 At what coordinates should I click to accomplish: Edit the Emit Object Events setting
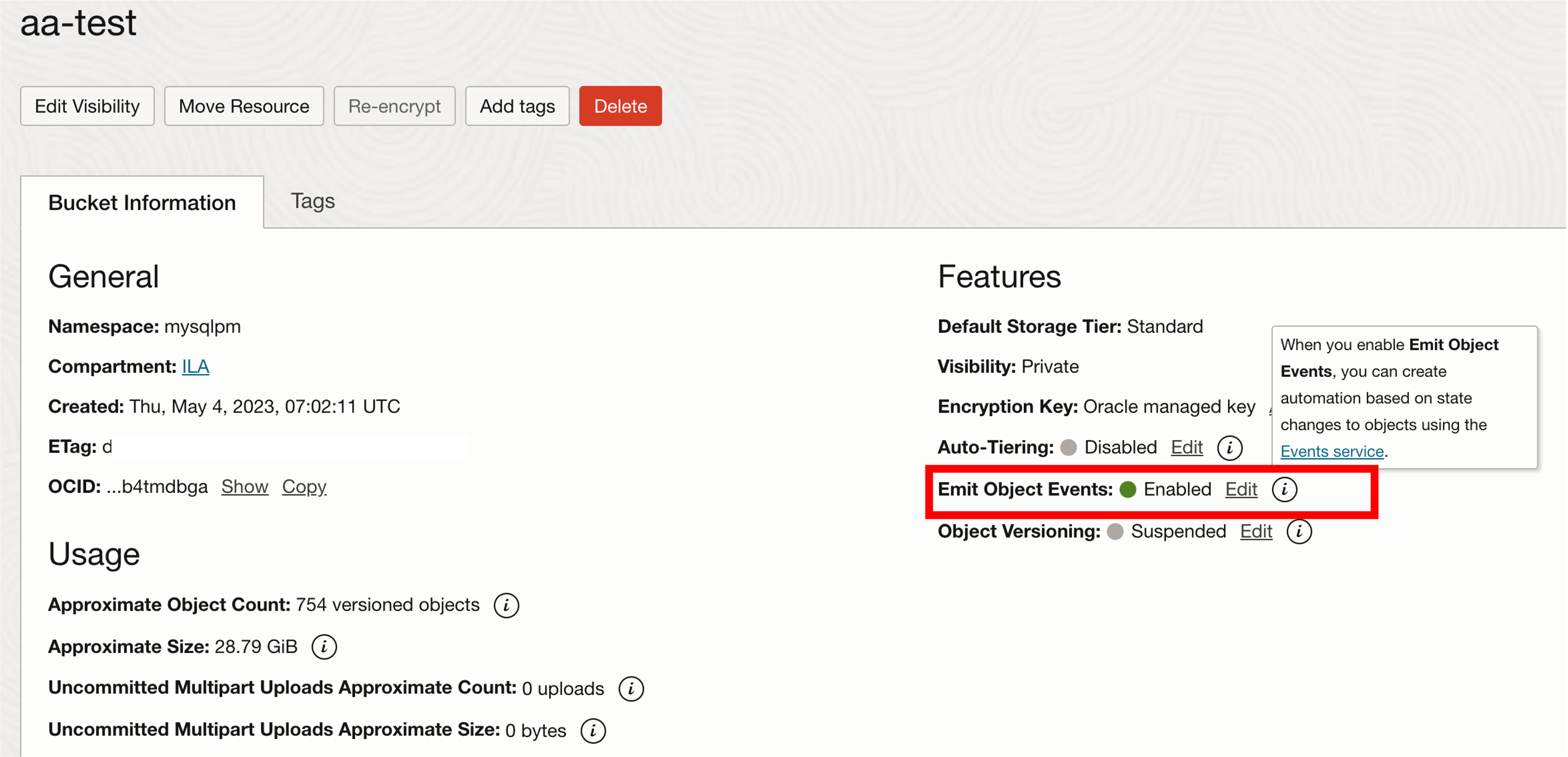click(x=1240, y=489)
